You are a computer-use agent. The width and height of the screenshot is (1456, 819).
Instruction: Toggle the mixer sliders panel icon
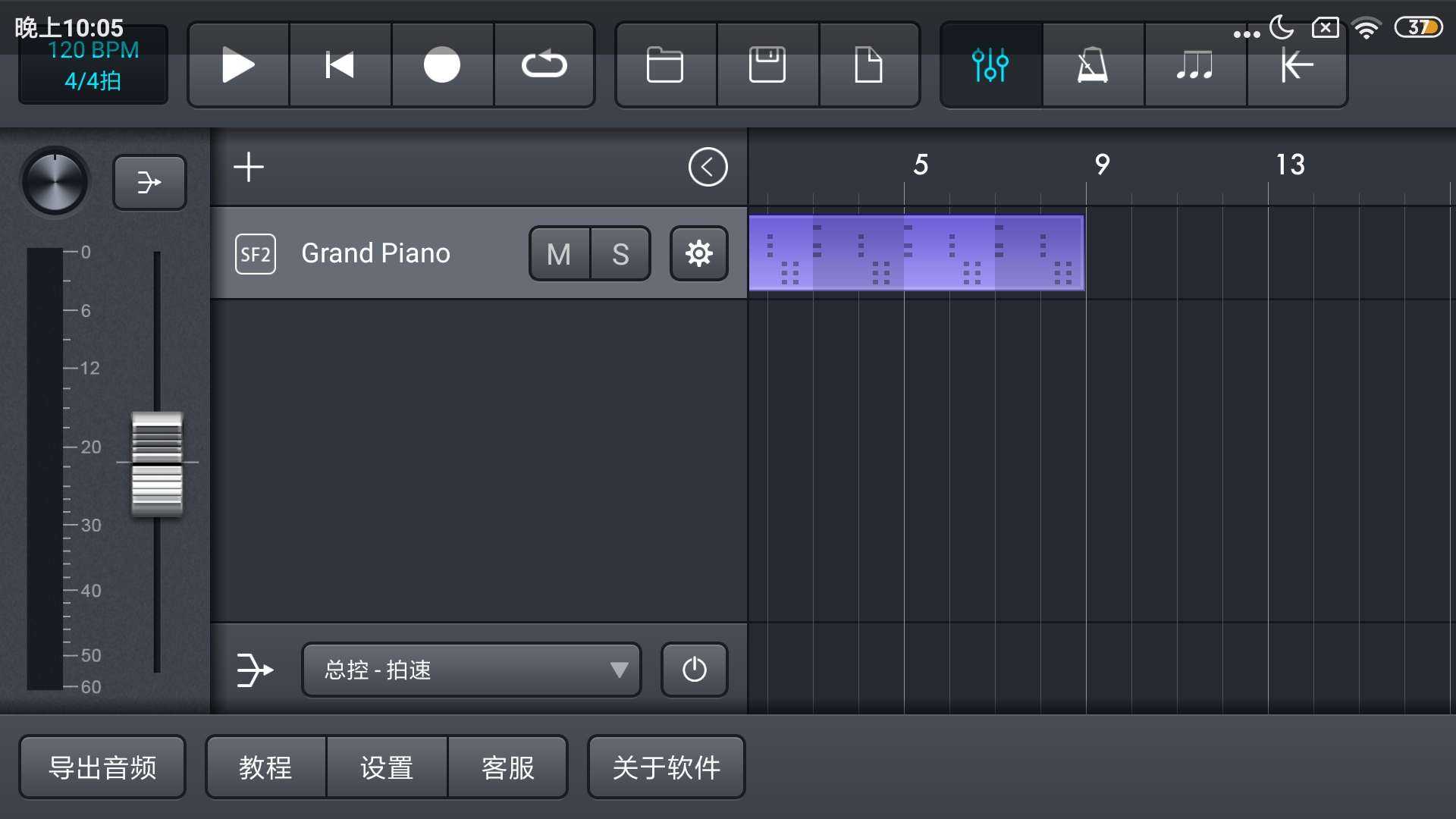tap(990, 65)
